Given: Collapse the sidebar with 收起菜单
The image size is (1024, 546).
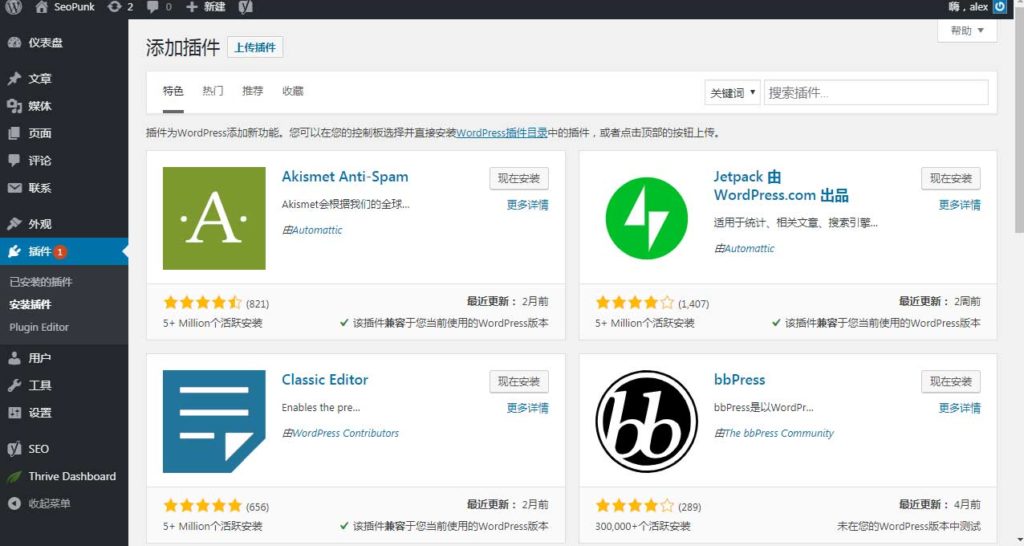Looking at the screenshot, I should pyautogui.click(x=49, y=503).
